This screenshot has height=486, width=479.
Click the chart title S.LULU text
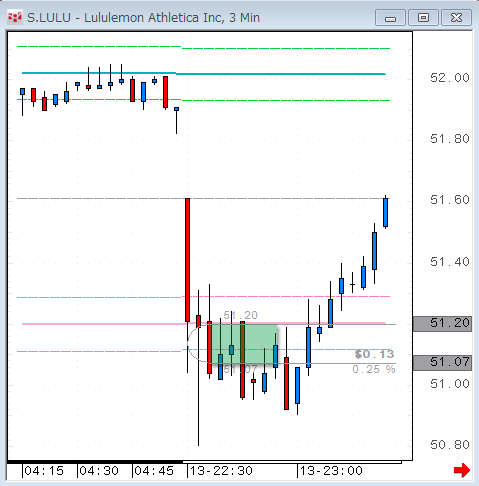click(49, 17)
